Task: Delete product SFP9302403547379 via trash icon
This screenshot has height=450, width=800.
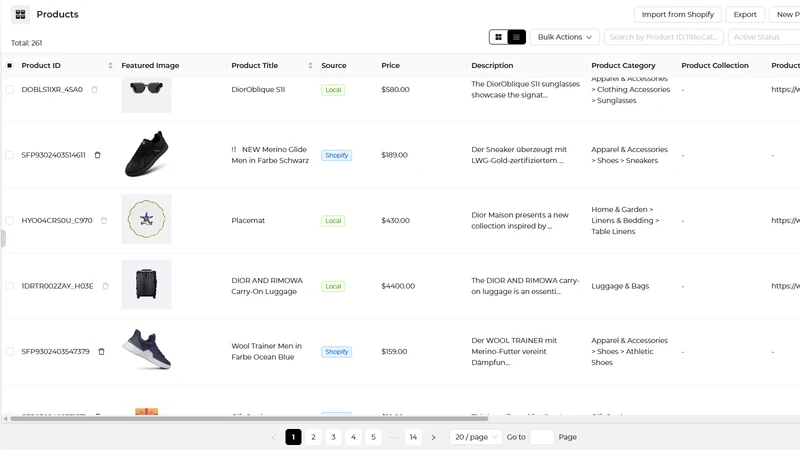Action: (102, 352)
